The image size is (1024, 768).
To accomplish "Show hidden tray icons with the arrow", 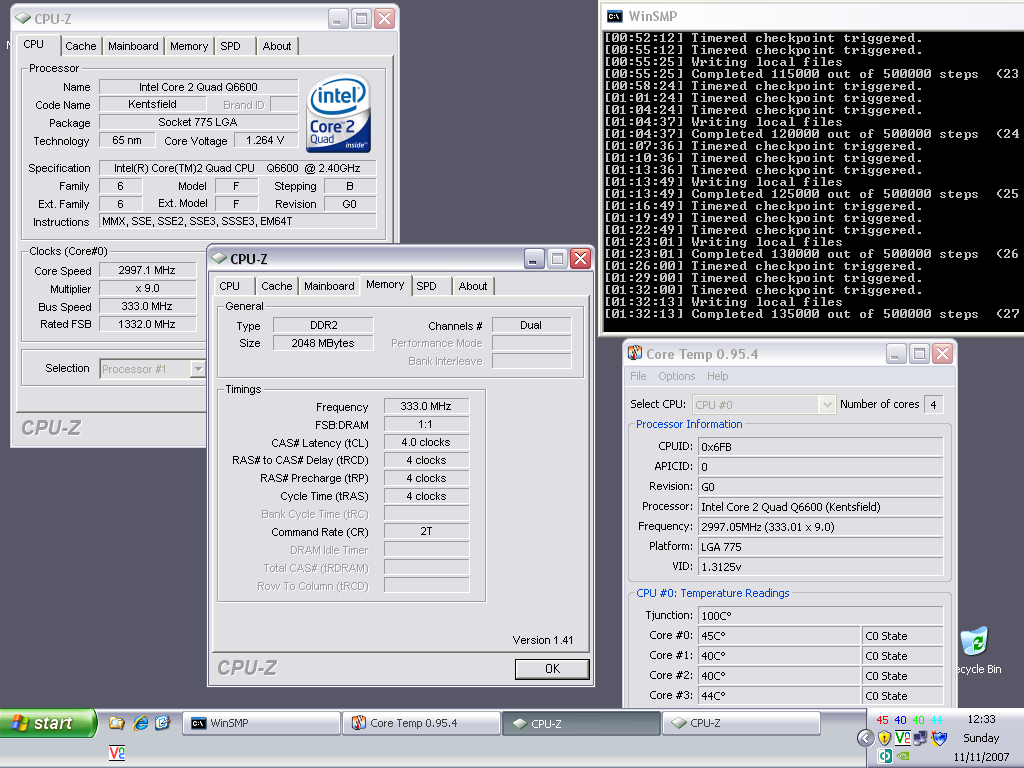I will pyautogui.click(x=865, y=738).
